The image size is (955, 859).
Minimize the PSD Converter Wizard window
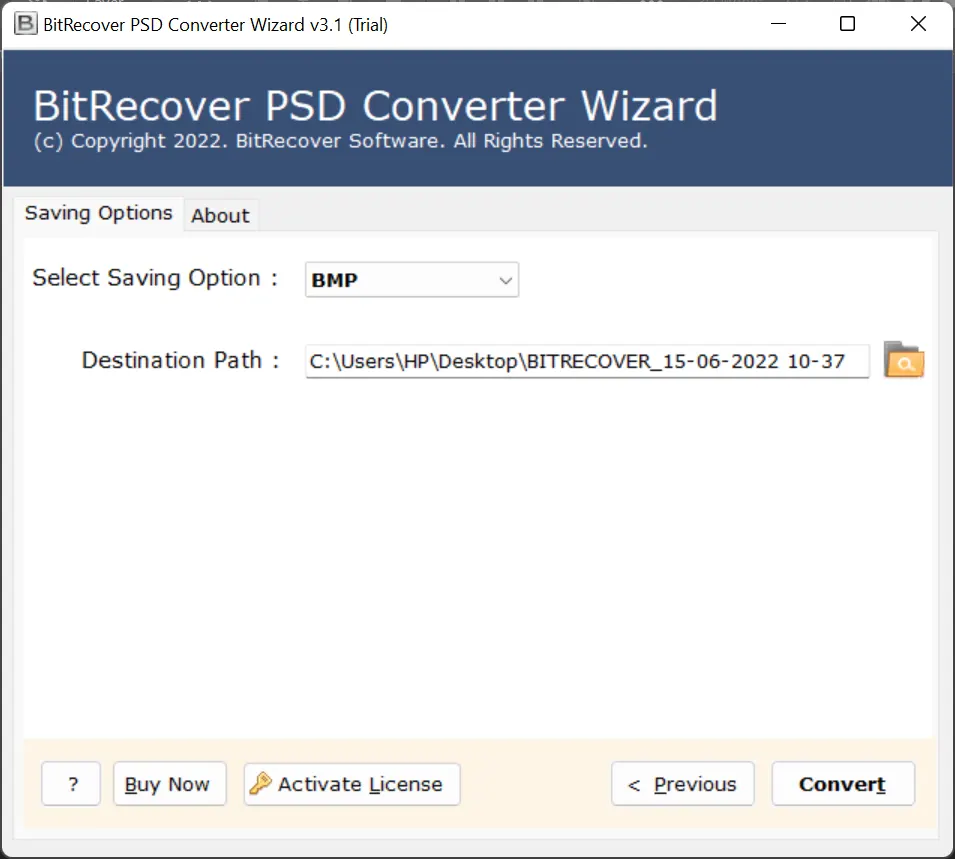coord(777,22)
